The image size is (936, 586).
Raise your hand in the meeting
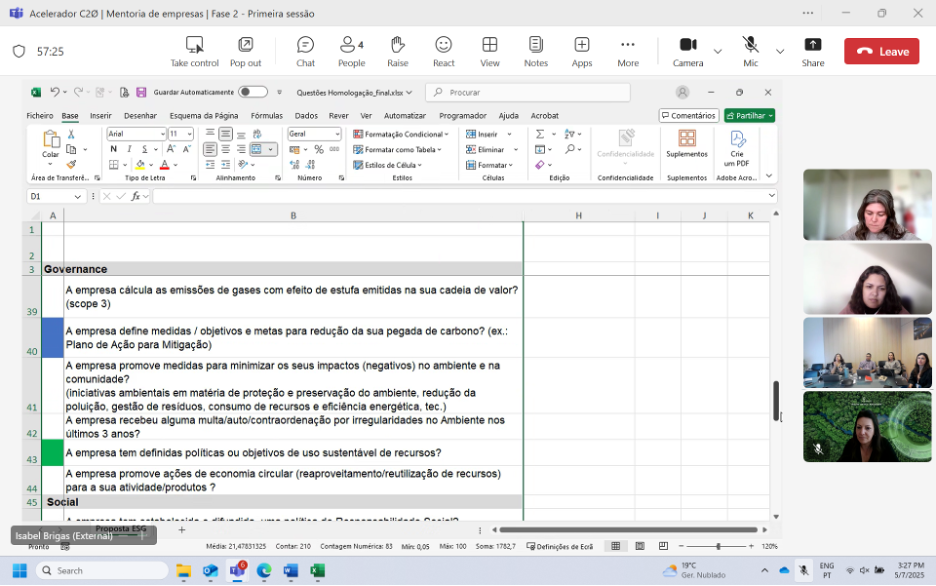click(x=397, y=51)
